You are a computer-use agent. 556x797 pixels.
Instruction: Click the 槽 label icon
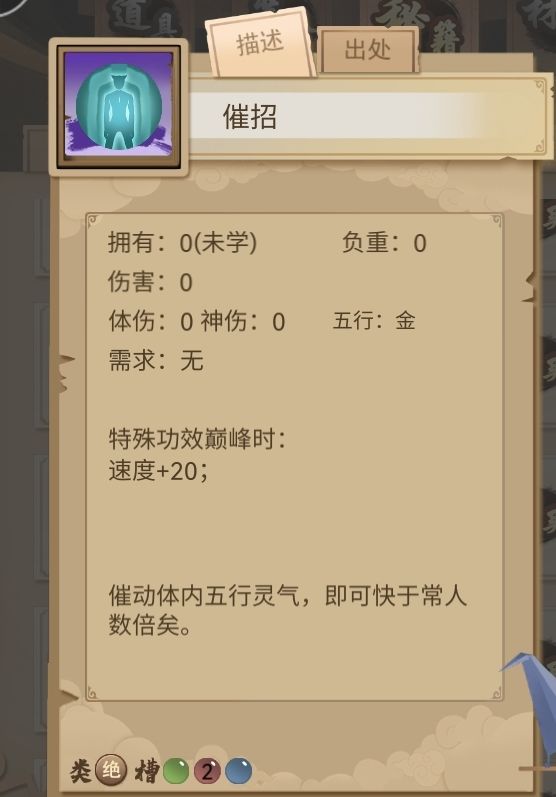[147, 771]
